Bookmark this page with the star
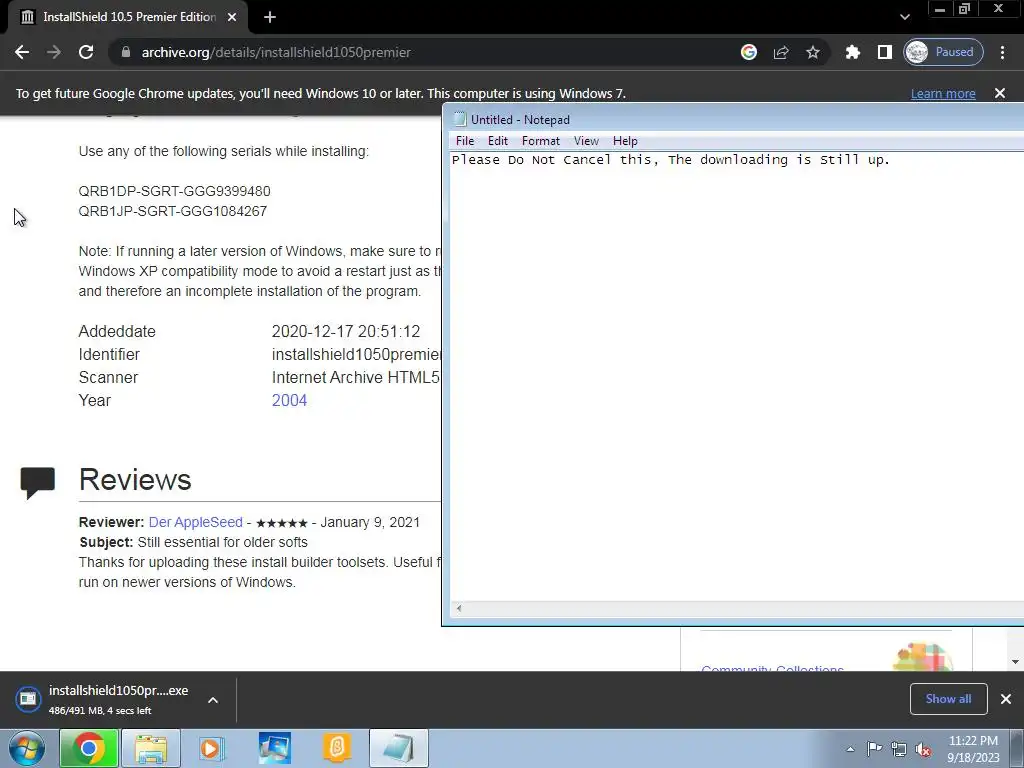This screenshot has width=1024, height=768. [812, 52]
